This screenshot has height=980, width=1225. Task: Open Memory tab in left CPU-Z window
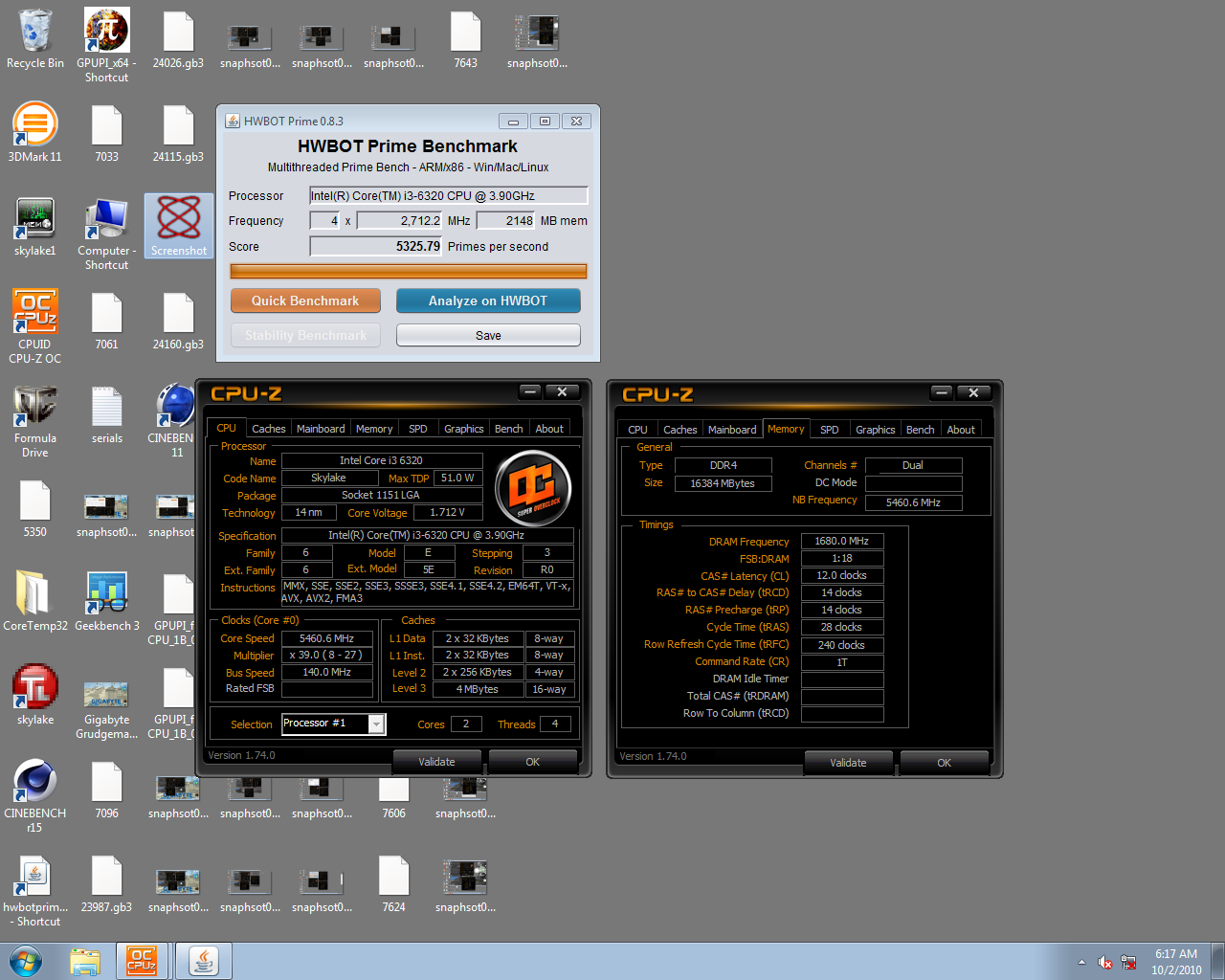[374, 429]
